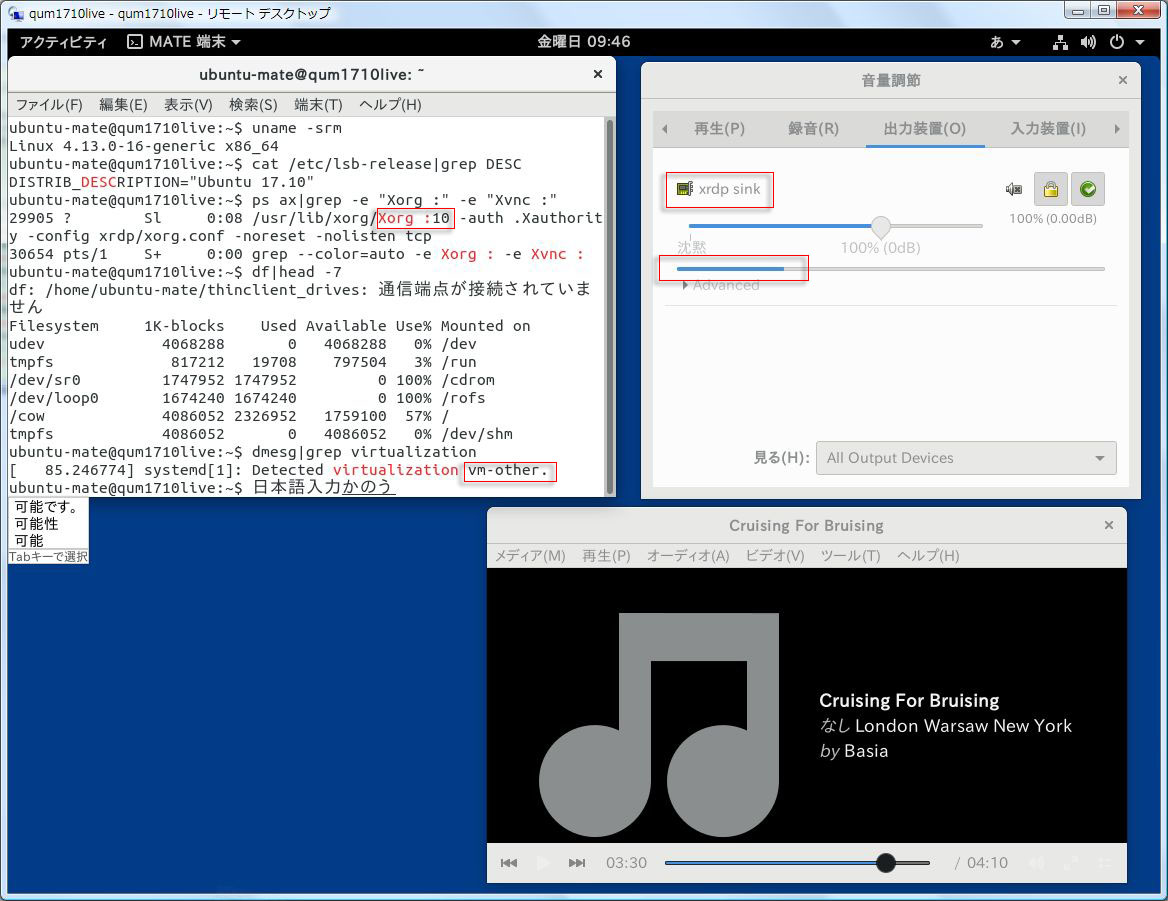Click the player volume speaker icon
Screen dimensions: 1168x901
[1036, 863]
